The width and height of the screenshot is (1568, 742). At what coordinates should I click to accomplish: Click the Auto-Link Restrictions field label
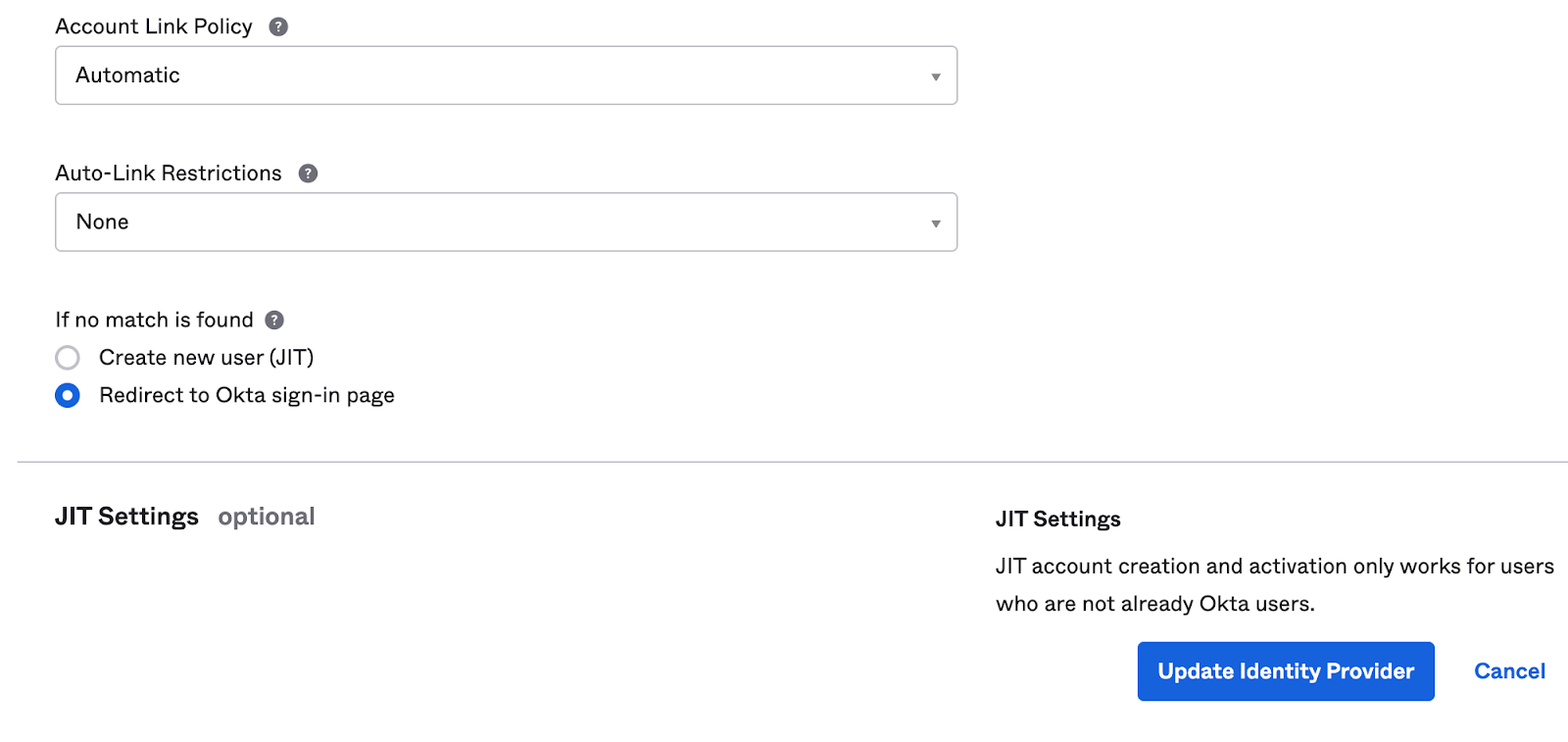(169, 173)
